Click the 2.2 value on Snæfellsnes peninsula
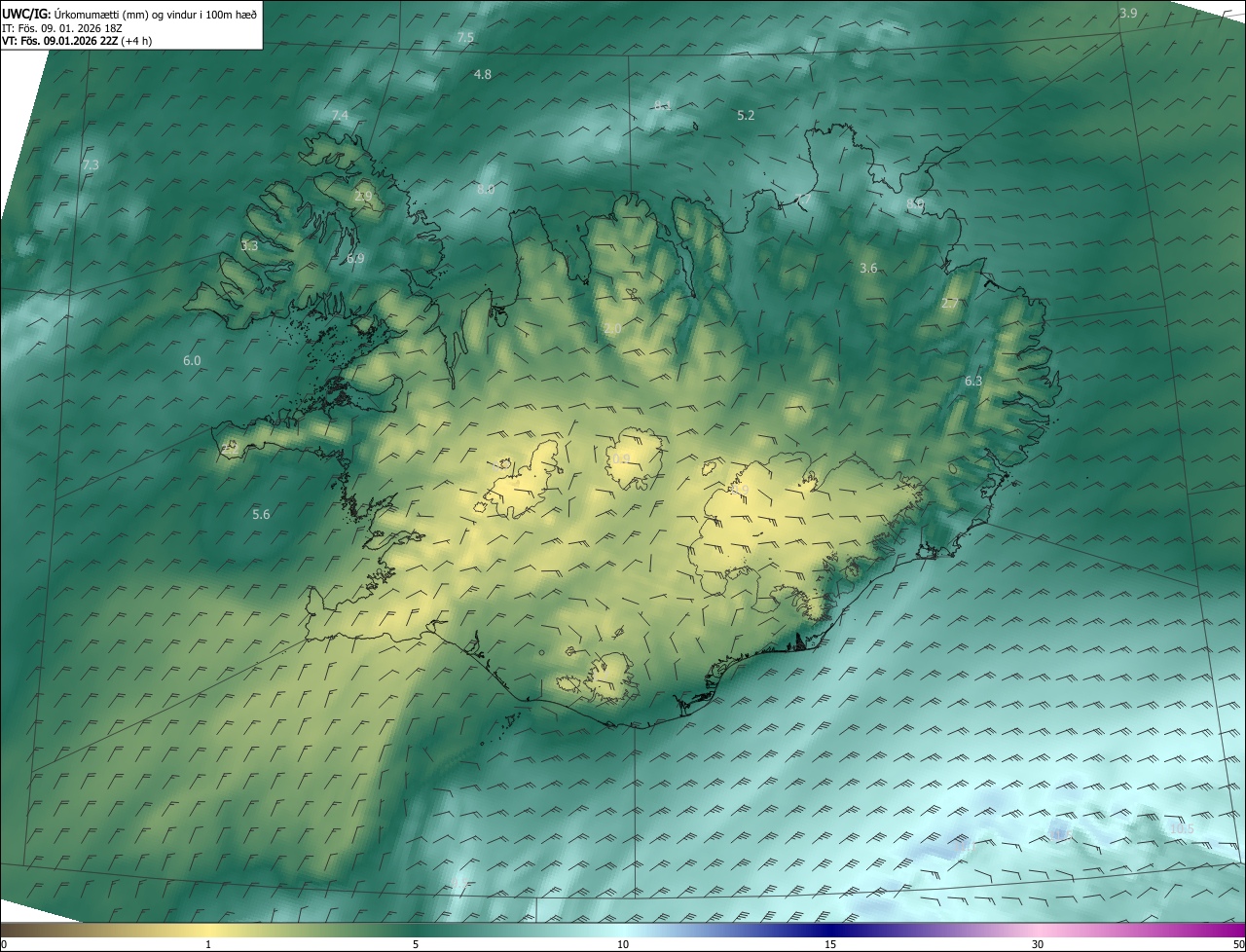The width and height of the screenshot is (1246, 952). point(230,447)
